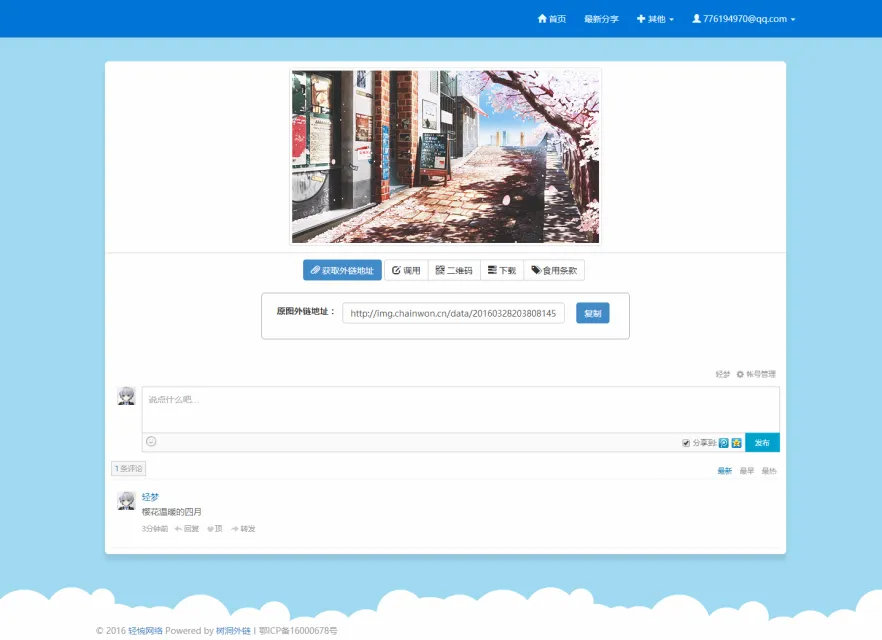Expand the 776194970@qq.com account dropdown
The height and width of the screenshot is (640, 882).
[743, 19]
